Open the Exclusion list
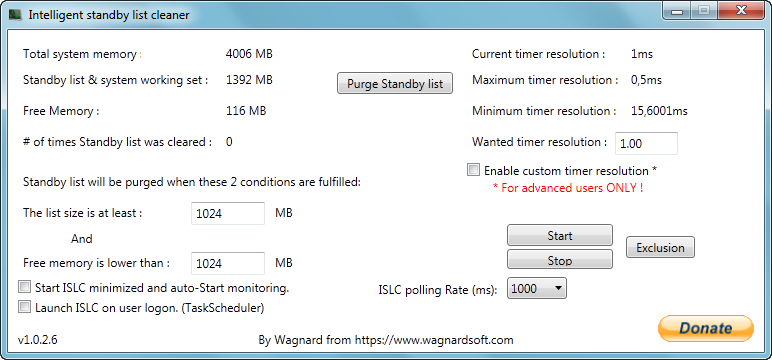This screenshot has height=360, width=772. 660,247
